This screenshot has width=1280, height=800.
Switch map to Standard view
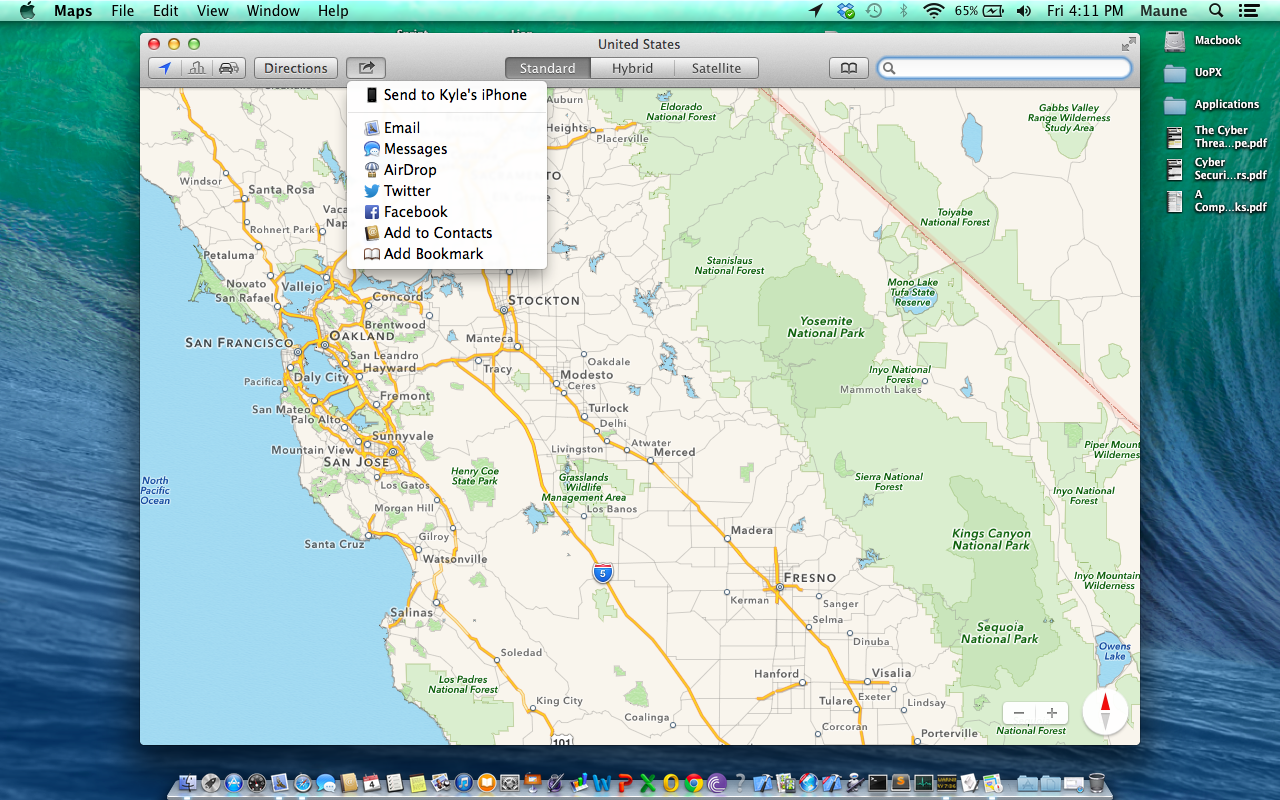(547, 68)
